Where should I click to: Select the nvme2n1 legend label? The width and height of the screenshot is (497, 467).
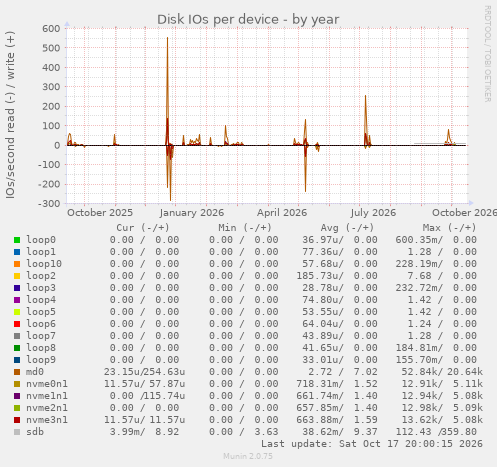[x=47, y=408]
